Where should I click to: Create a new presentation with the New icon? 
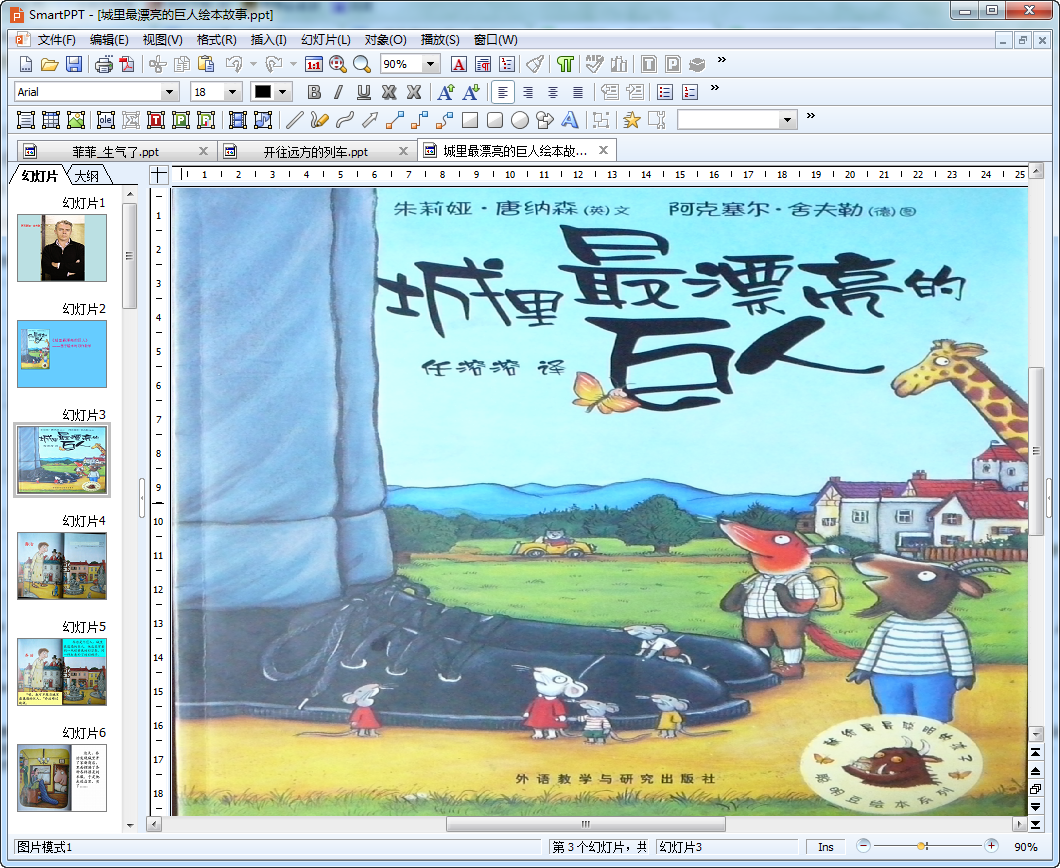(x=26, y=64)
